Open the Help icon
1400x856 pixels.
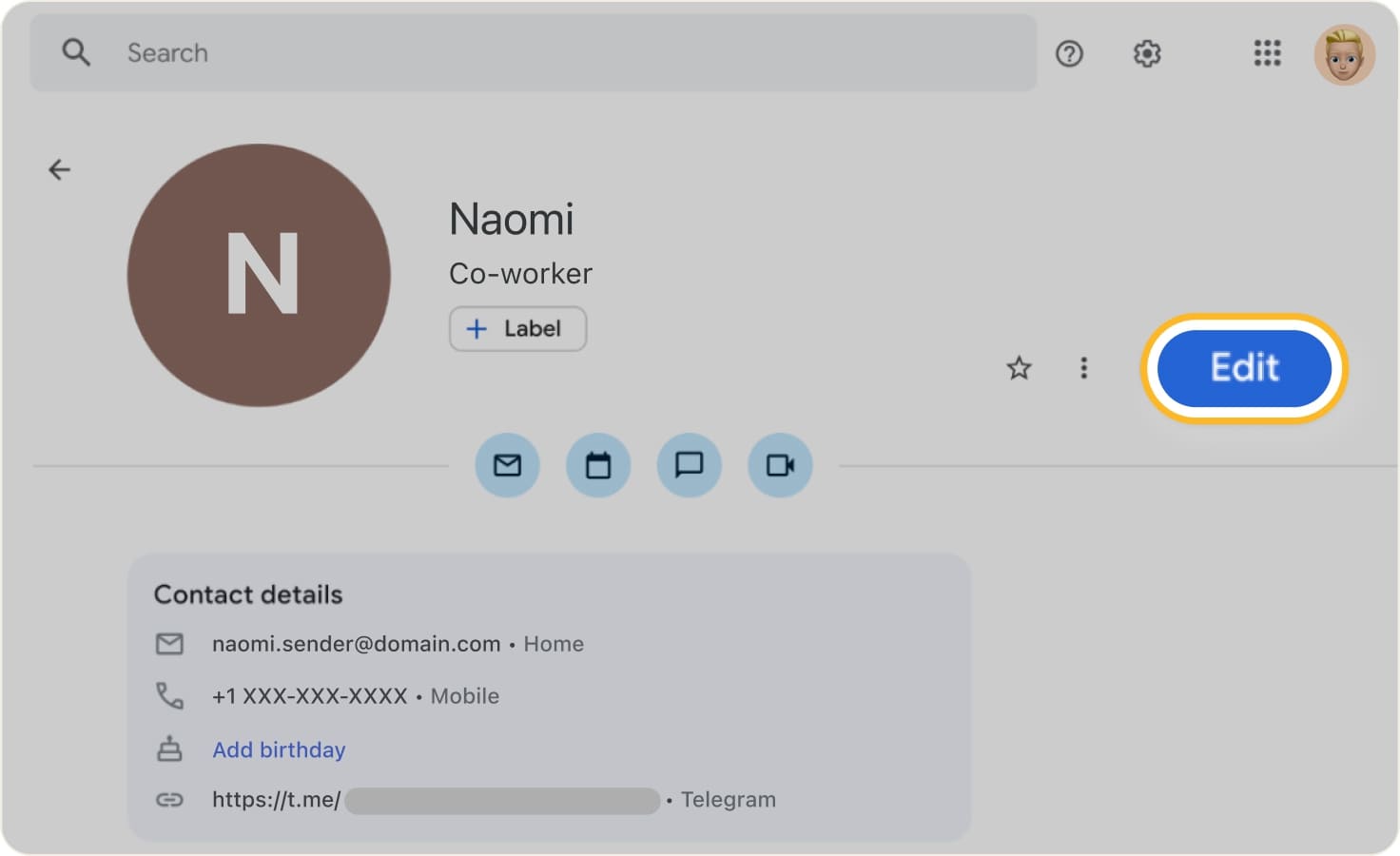1069,54
